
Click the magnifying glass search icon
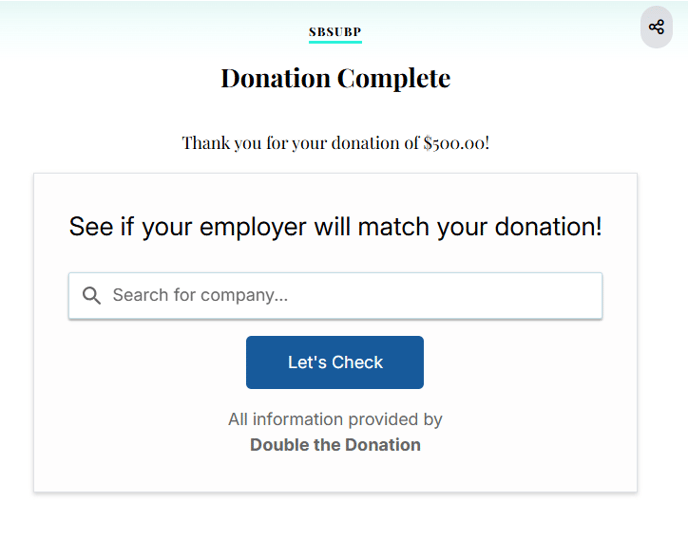pos(91,295)
